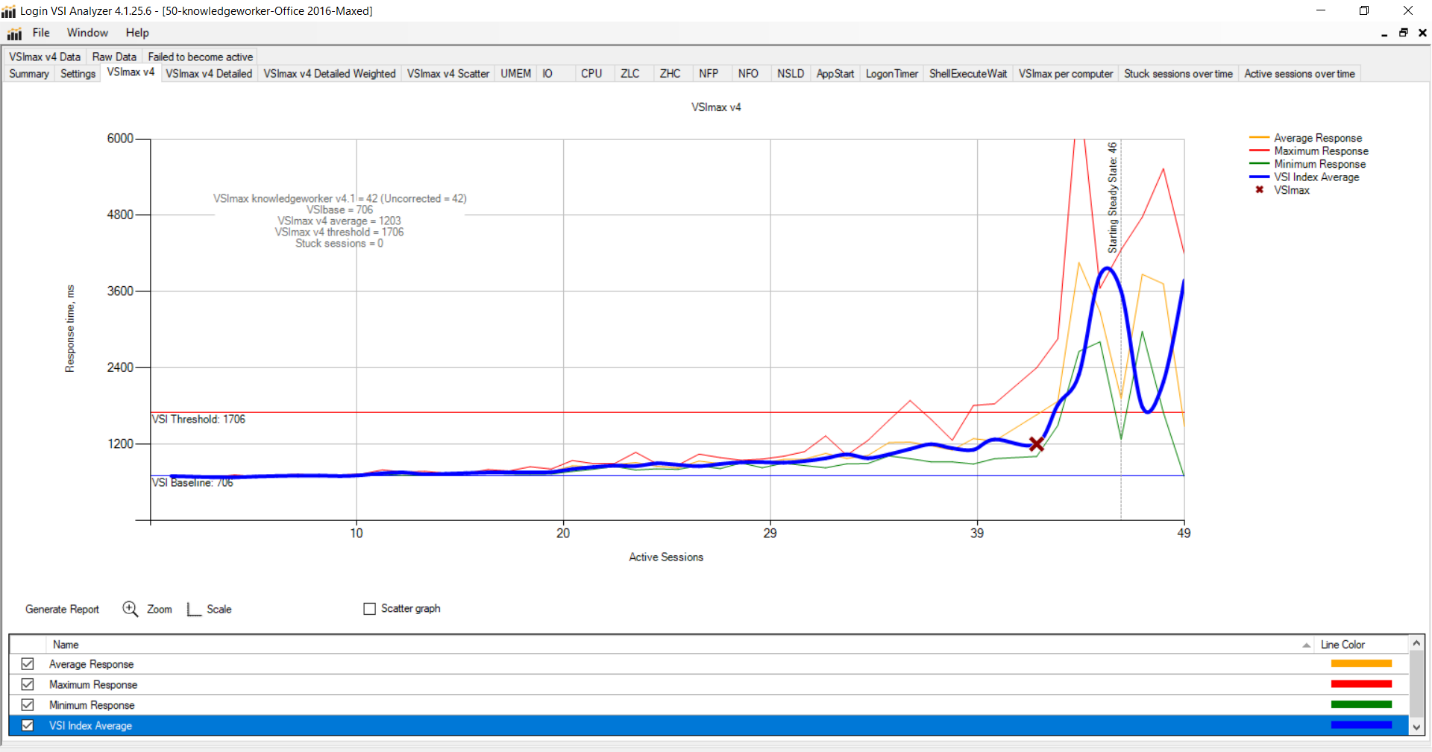The width and height of the screenshot is (1432, 752).
Task: Click the VSImax red X marker on chart
Action: [1036, 444]
